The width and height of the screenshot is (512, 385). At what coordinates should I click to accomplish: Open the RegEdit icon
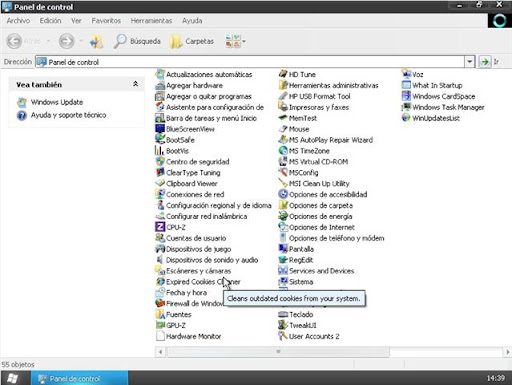[x=283, y=260]
